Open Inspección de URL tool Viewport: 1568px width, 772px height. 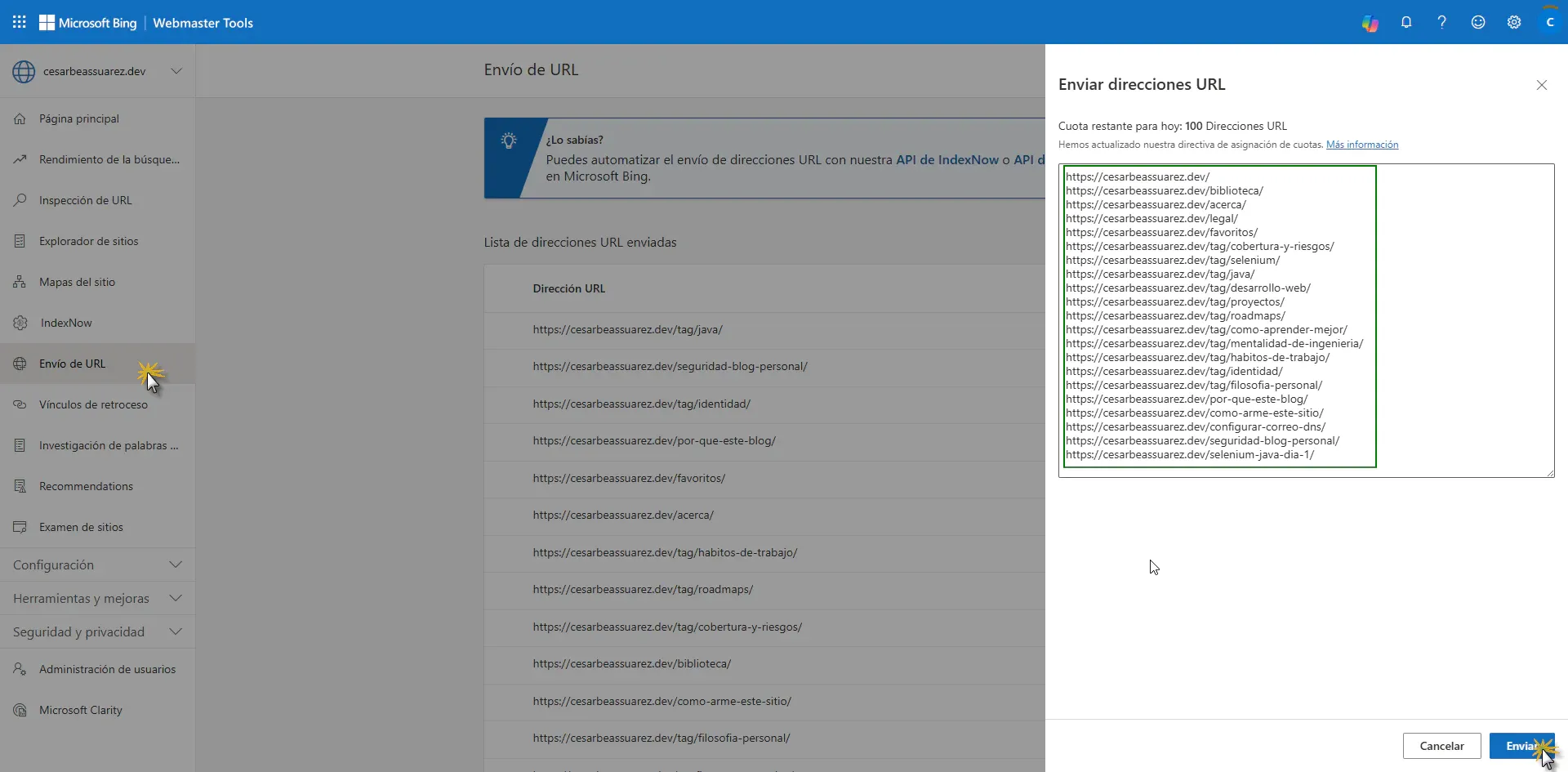[x=85, y=199]
